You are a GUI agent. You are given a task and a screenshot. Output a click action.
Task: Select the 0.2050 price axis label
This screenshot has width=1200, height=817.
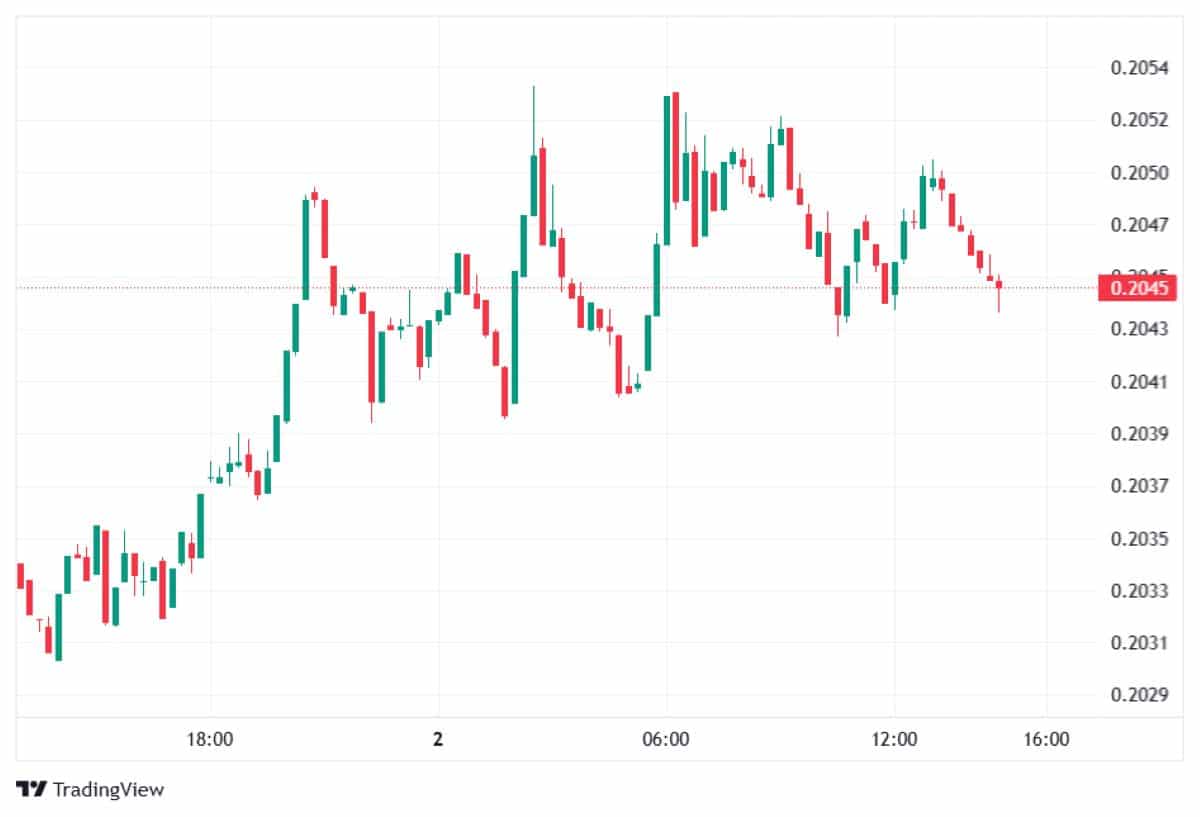point(1139,173)
